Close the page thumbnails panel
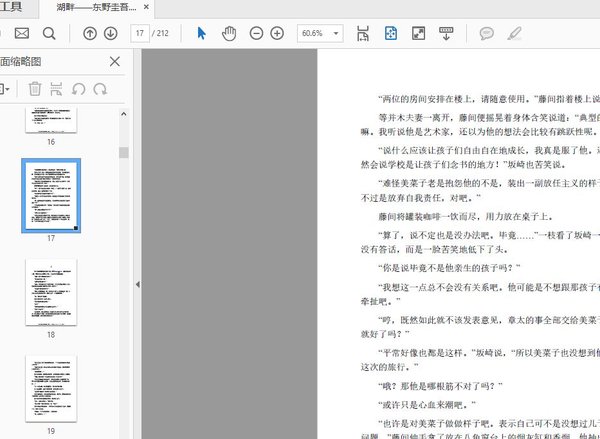Screen dimensions: 600x439 click(114, 62)
